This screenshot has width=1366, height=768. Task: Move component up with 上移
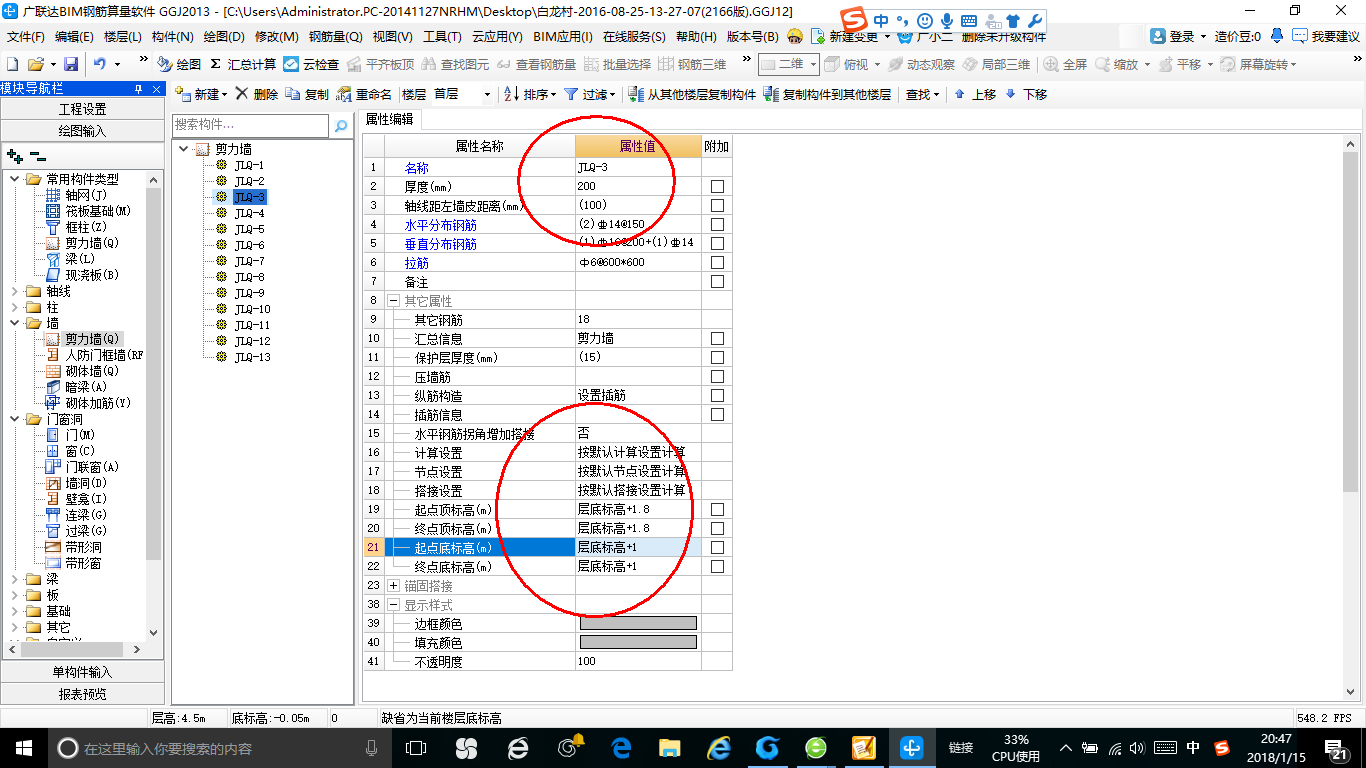pos(975,94)
